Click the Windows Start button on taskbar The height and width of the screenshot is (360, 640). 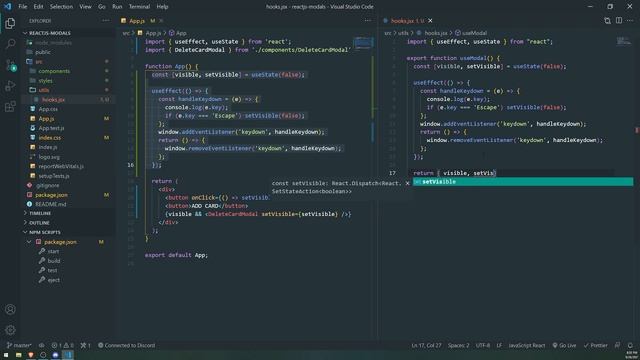[x=6, y=355]
